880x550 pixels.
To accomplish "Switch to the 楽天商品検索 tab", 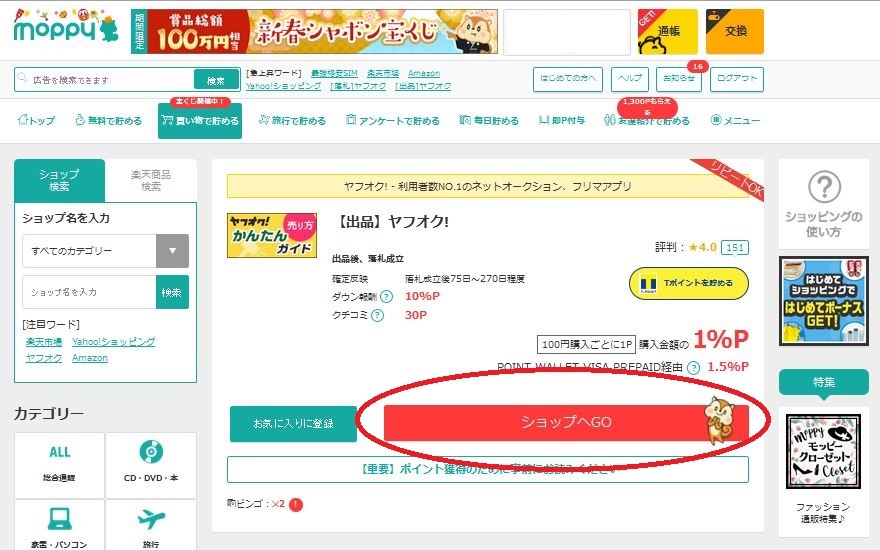I will pos(151,180).
